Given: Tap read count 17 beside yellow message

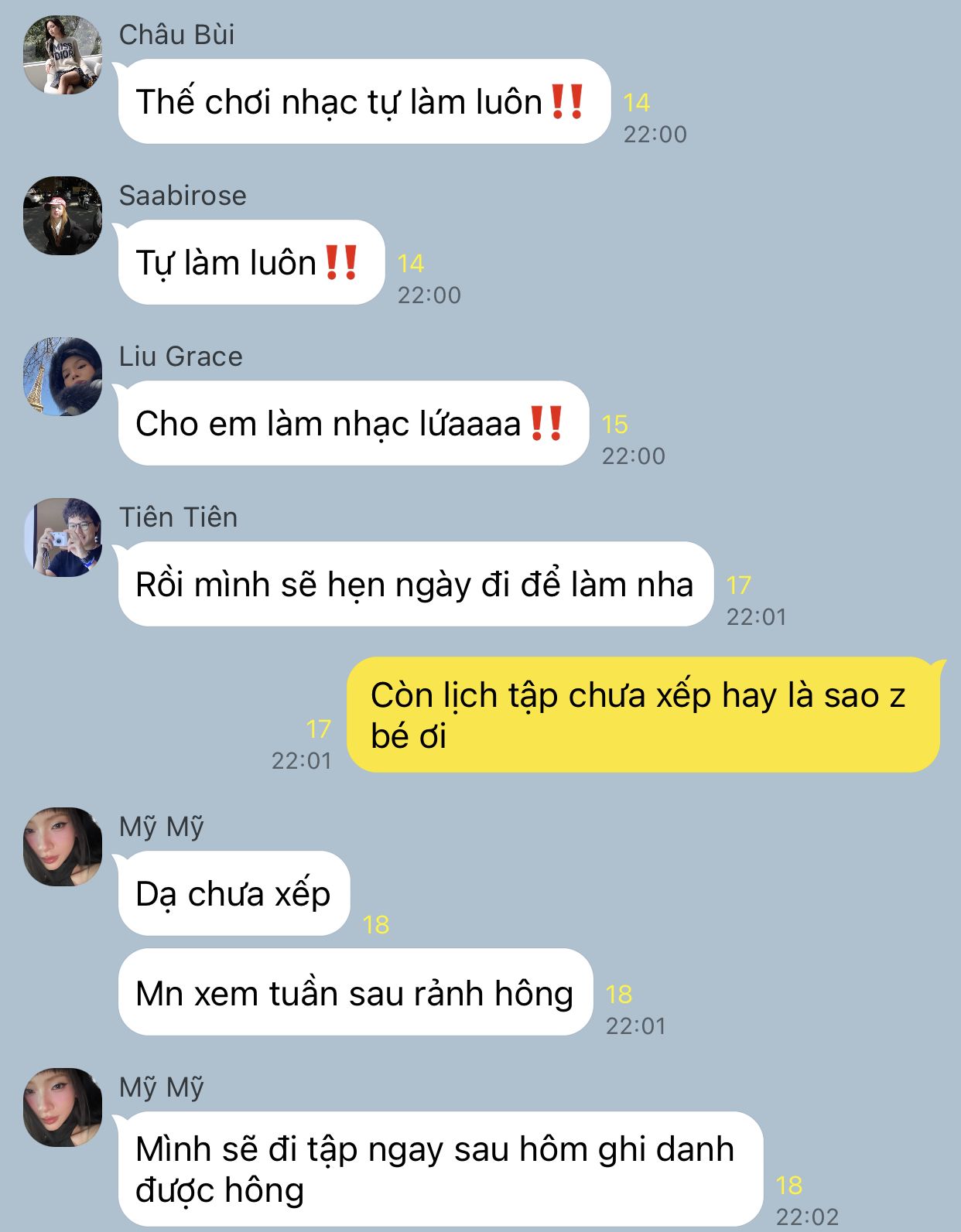Looking at the screenshot, I should tap(318, 729).
